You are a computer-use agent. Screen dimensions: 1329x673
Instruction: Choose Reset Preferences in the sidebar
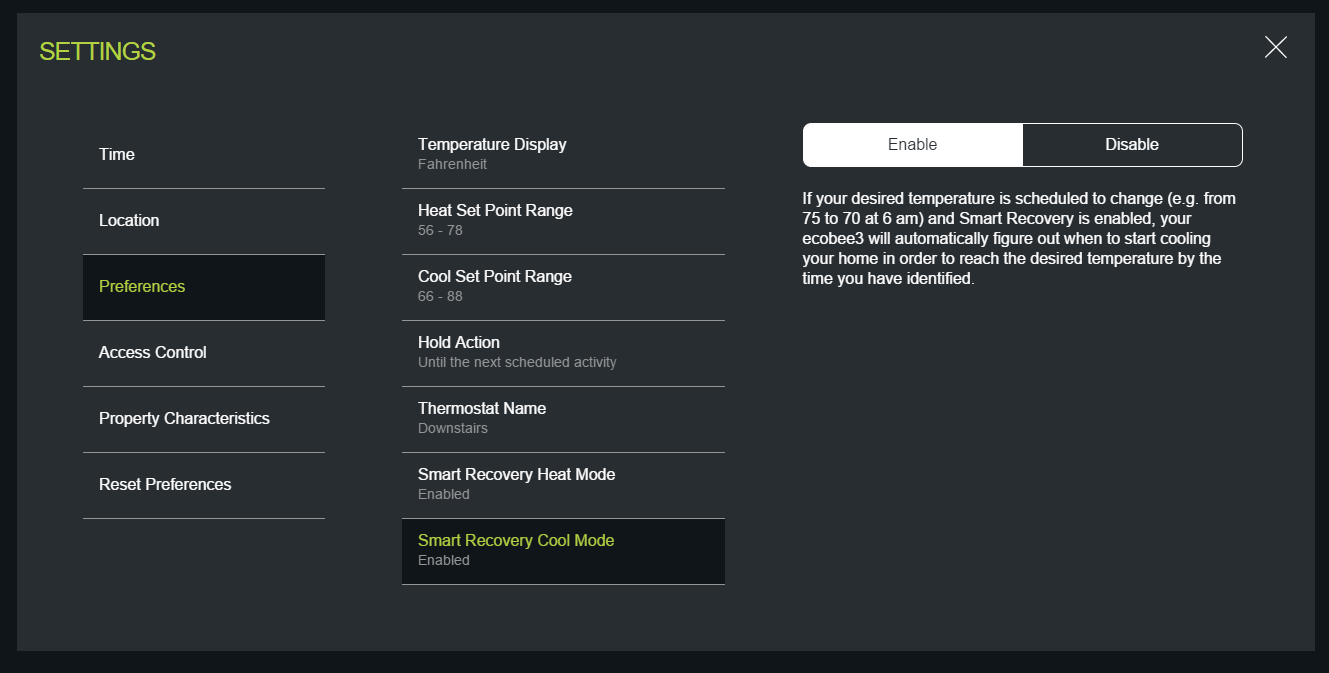(x=203, y=485)
